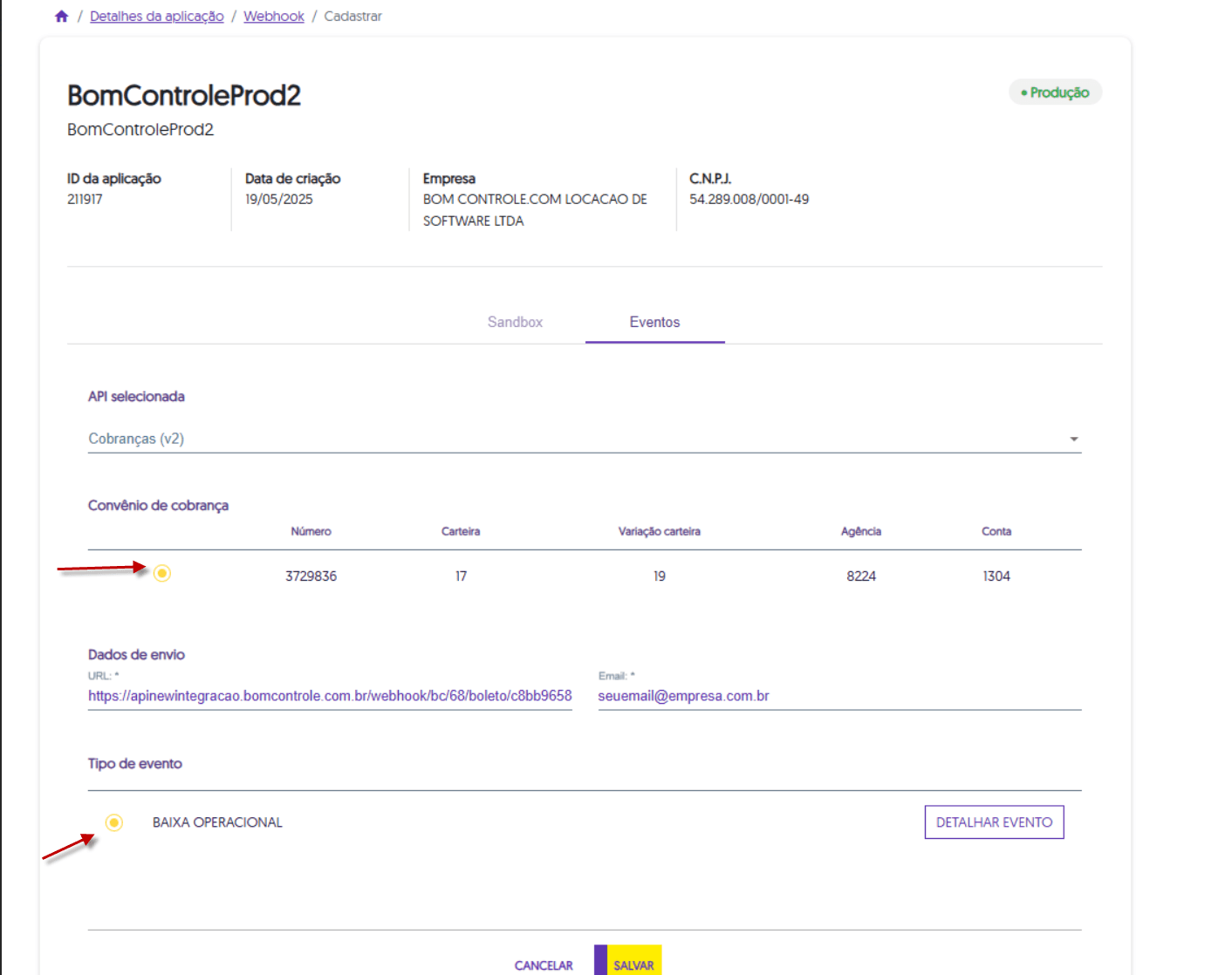Click creation date 19/05/2025

(x=278, y=199)
